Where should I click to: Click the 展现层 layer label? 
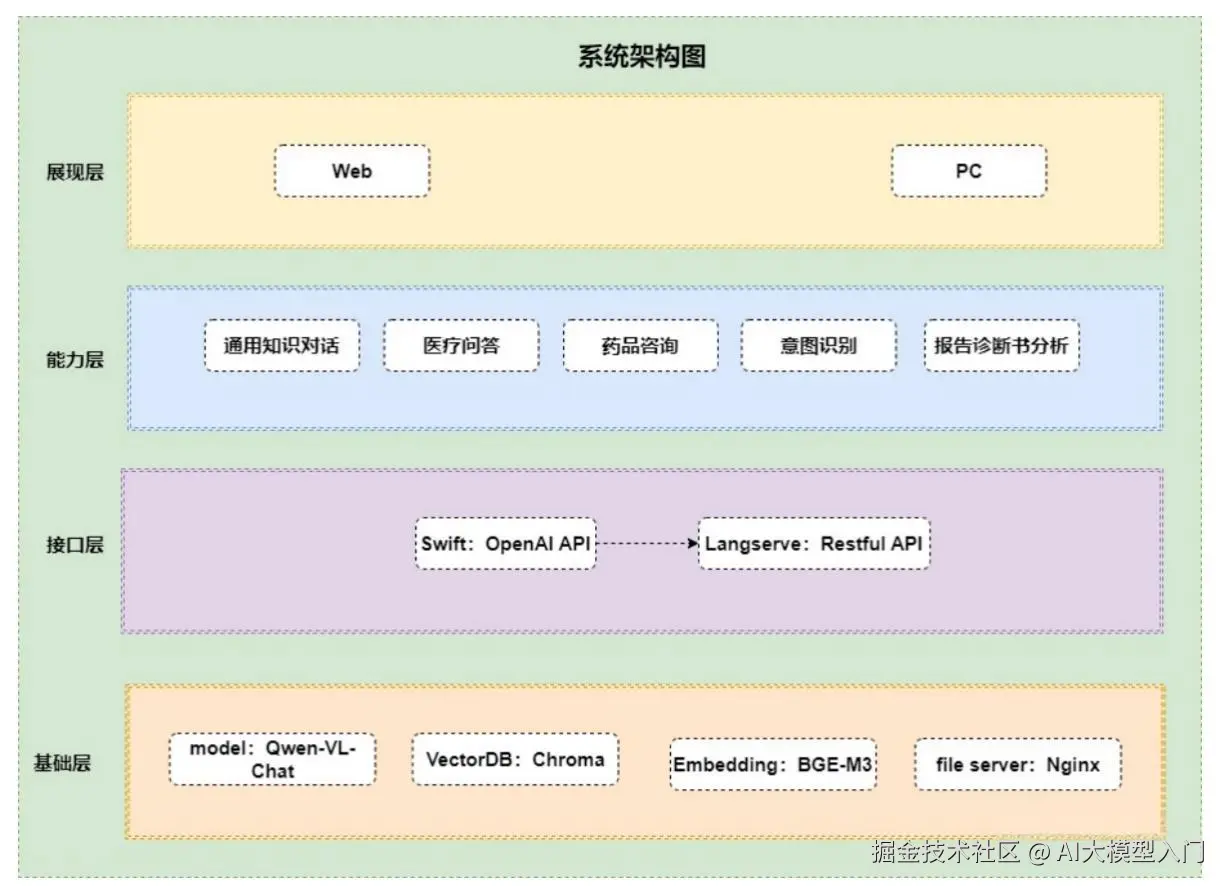pyautogui.click(x=72, y=171)
